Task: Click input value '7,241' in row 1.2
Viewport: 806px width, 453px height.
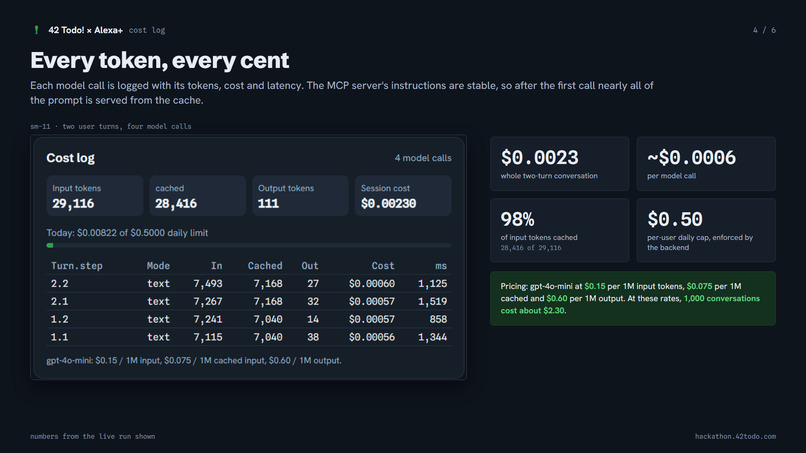Action: [208, 319]
